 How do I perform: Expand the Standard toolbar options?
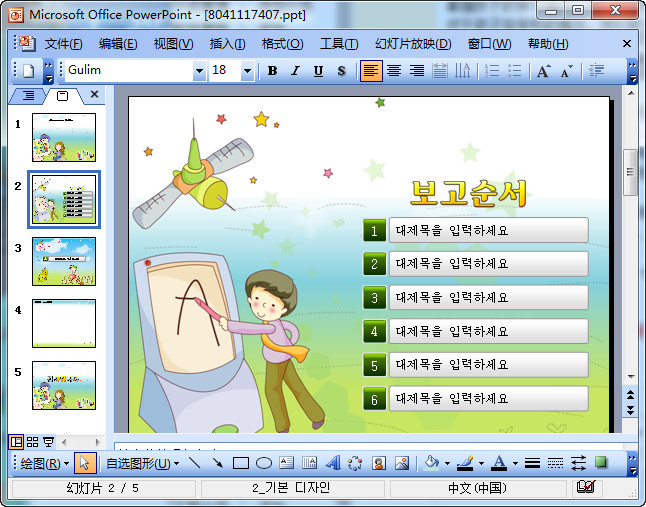pyautogui.click(x=48, y=71)
